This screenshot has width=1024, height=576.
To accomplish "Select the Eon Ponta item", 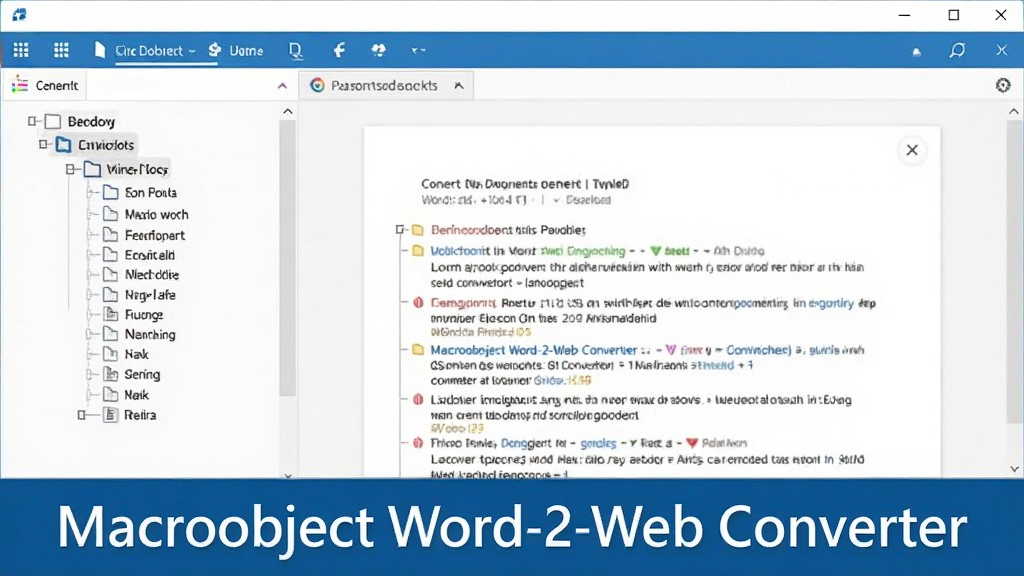I will pos(150,193).
